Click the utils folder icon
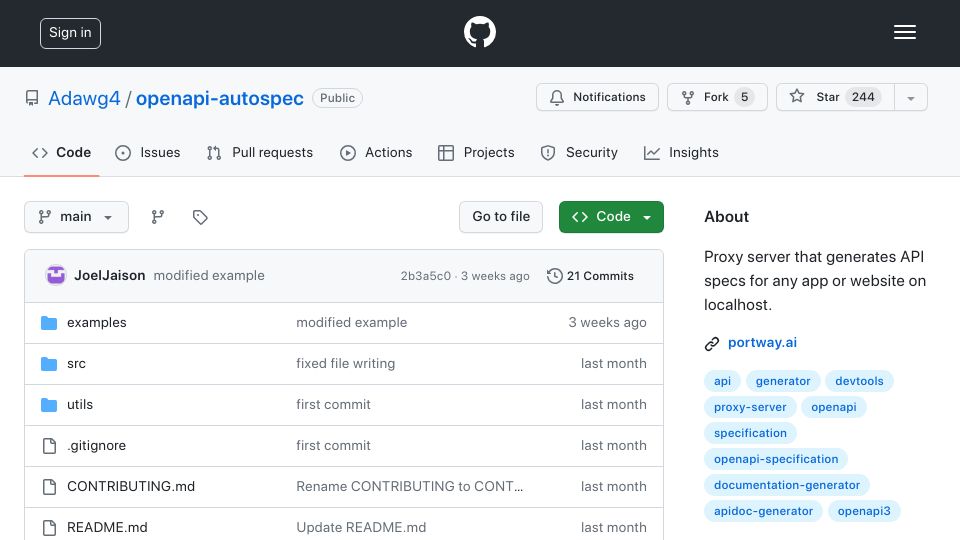960x540 pixels. pyautogui.click(x=49, y=405)
